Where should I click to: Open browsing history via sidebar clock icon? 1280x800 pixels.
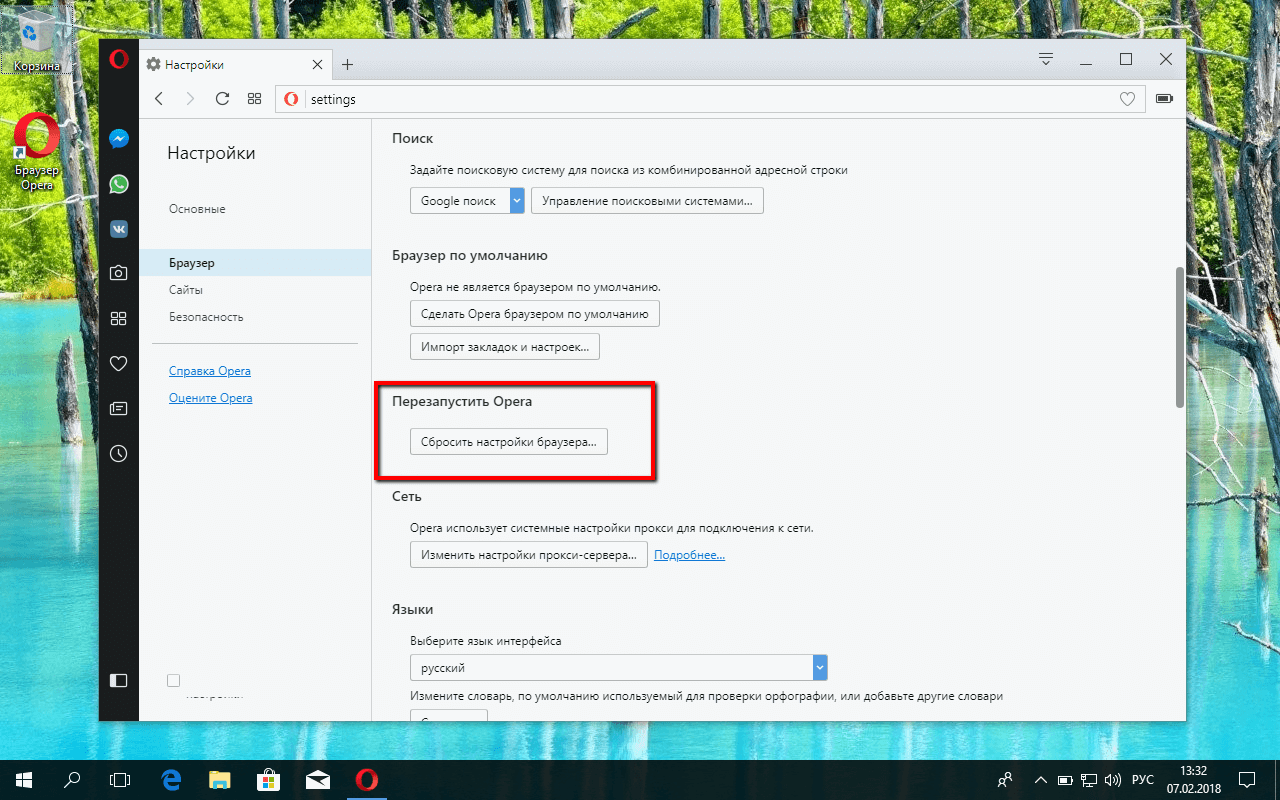coord(118,453)
